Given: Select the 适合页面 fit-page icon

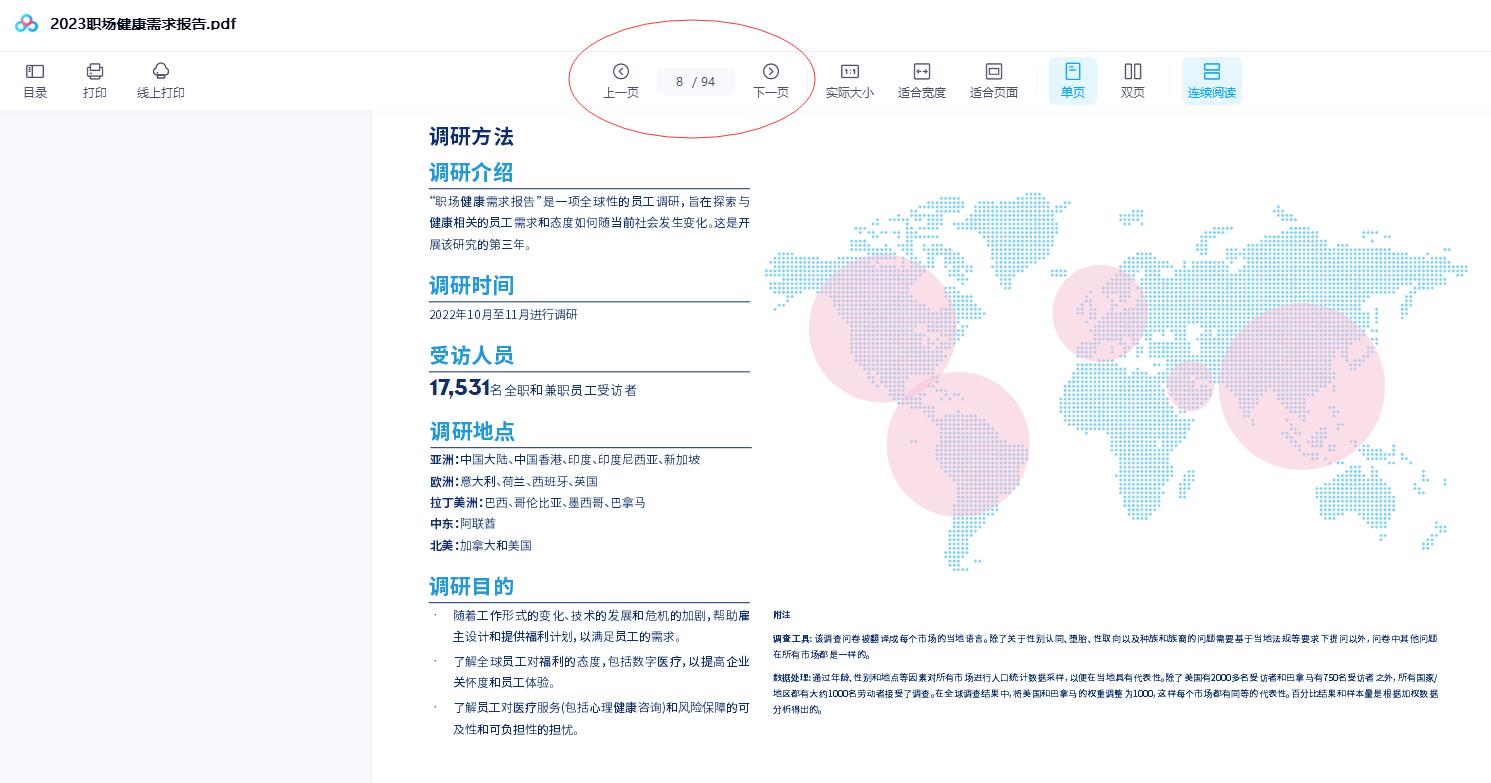Looking at the screenshot, I should pyautogui.click(x=993, y=80).
